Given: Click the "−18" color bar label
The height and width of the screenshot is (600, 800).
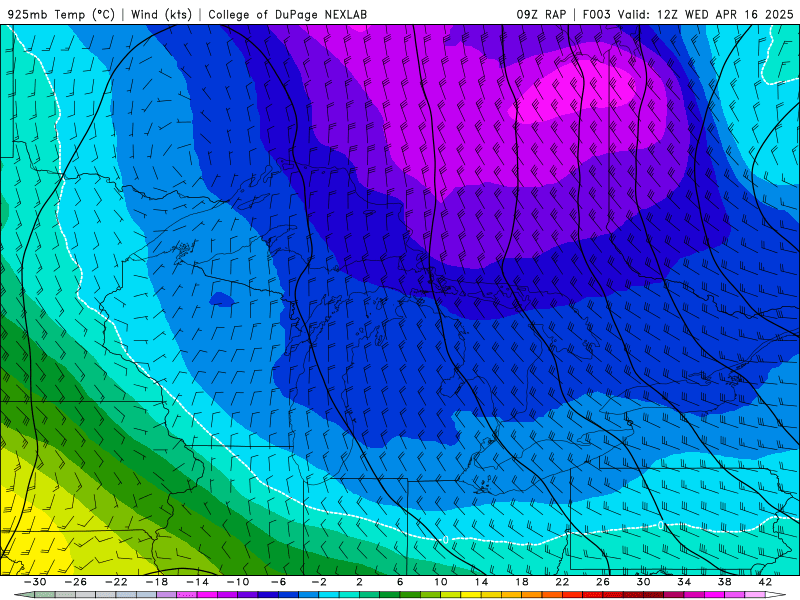Looking at the screenshot, I should click(157, 582).
